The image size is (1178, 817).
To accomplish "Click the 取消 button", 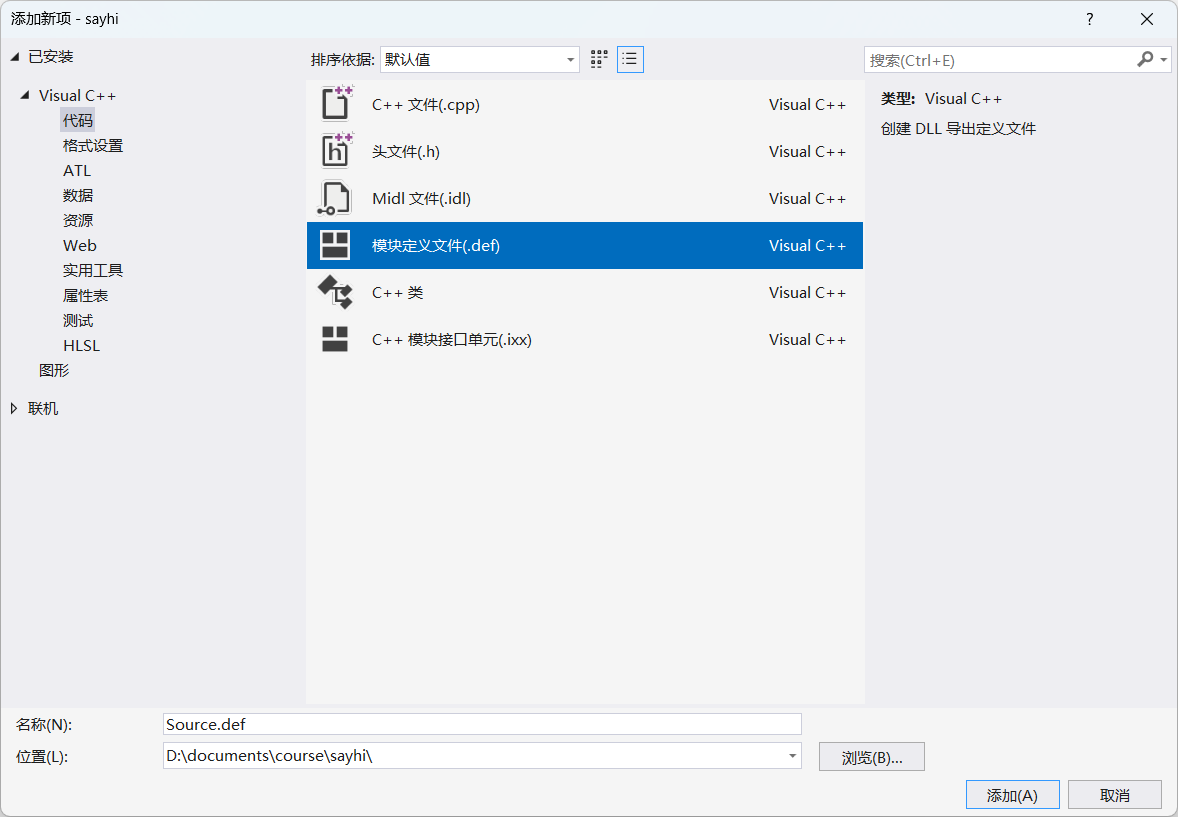I will point(1115,795).
